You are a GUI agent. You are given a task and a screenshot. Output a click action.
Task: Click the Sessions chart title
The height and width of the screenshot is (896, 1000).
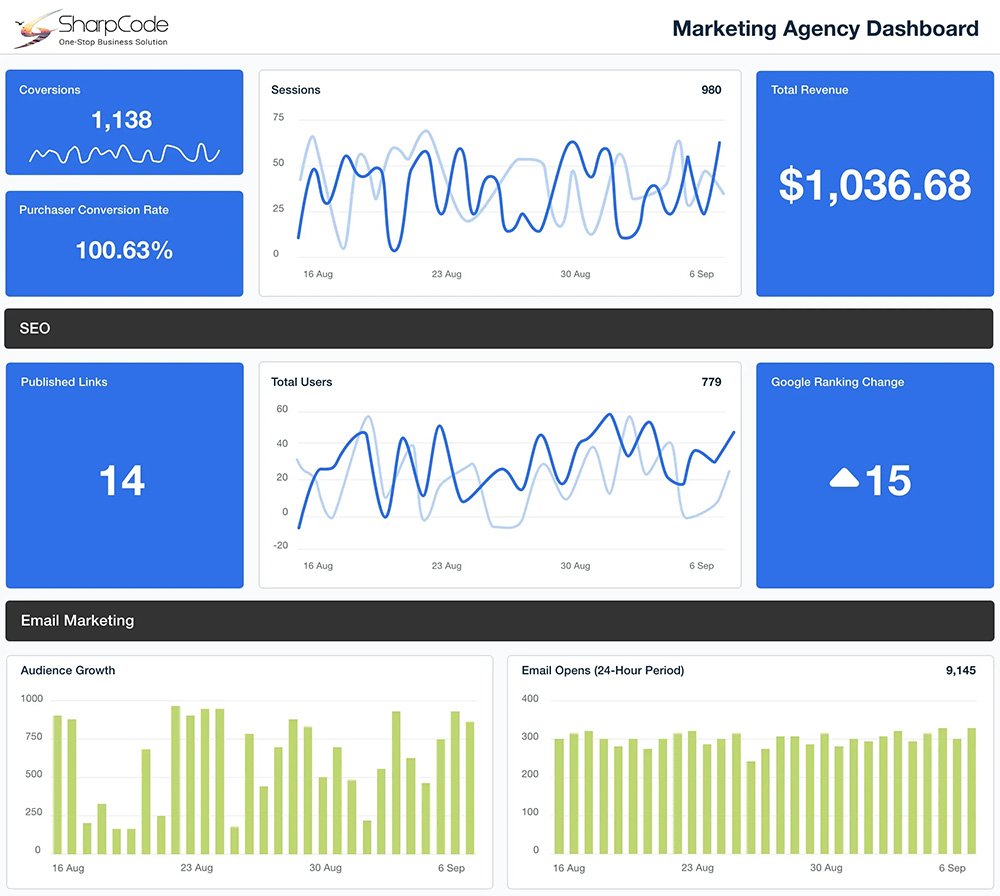coord(296,90)
